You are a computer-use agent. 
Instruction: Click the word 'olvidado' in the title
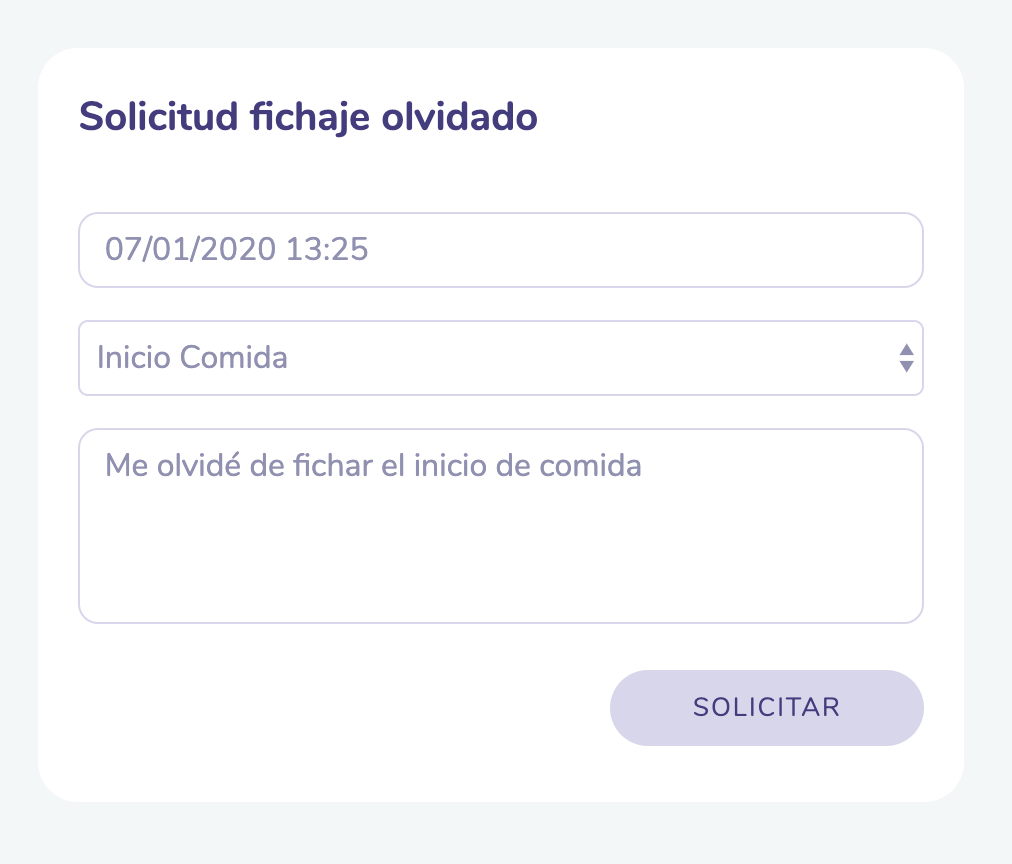[475, 117]
